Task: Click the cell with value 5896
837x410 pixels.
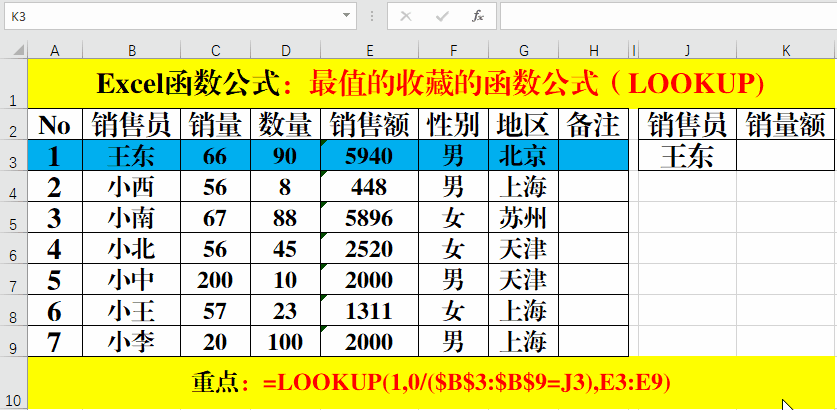Action: [369, 217]
